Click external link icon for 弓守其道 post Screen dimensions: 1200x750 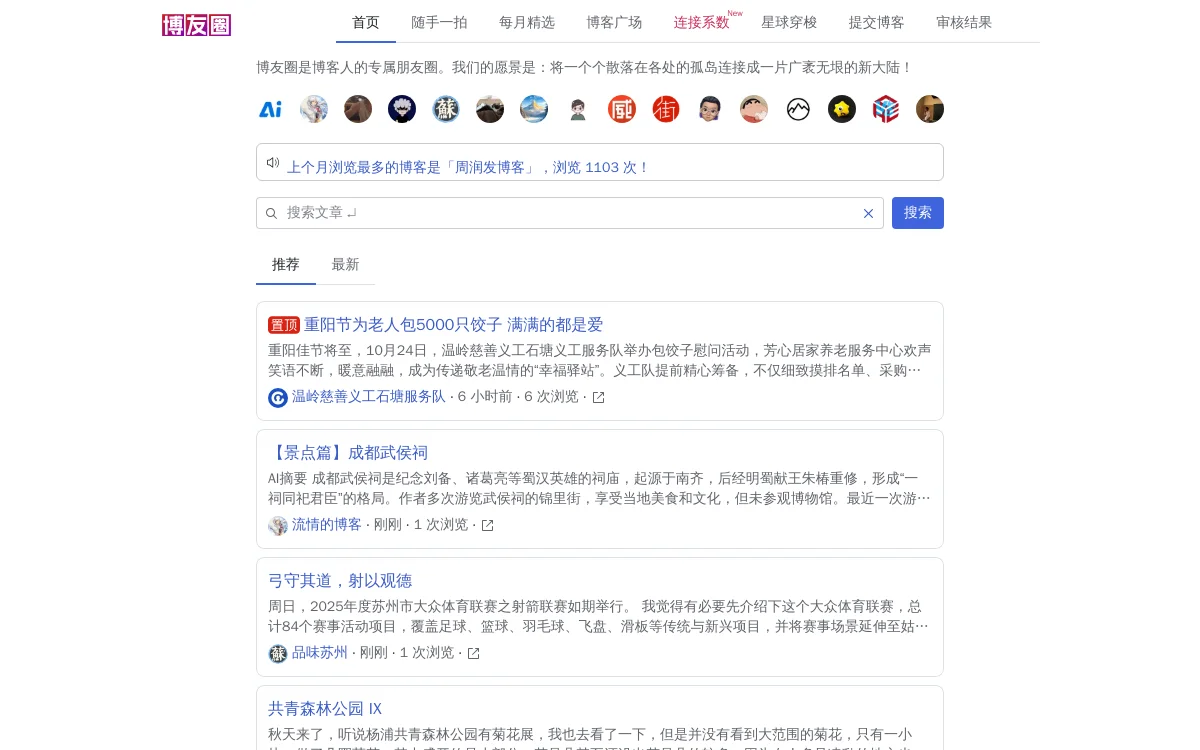coord(474,653)
